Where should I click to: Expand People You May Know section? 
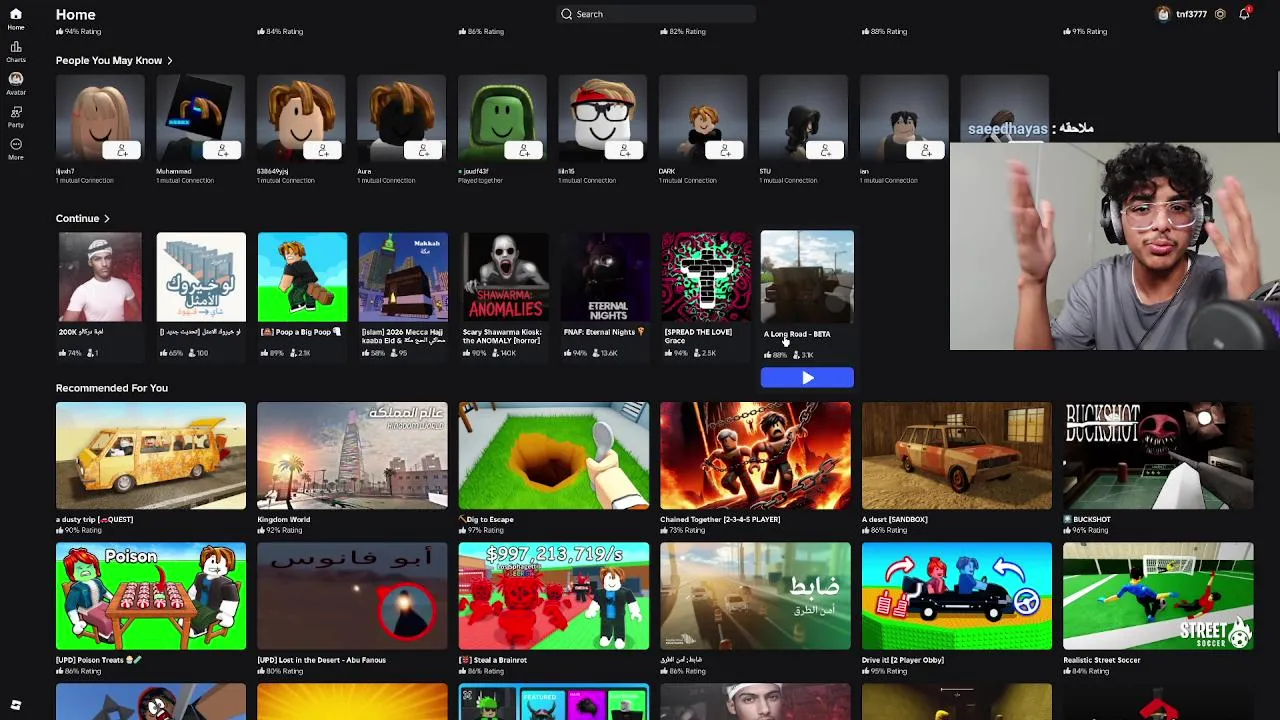point(114,60)
